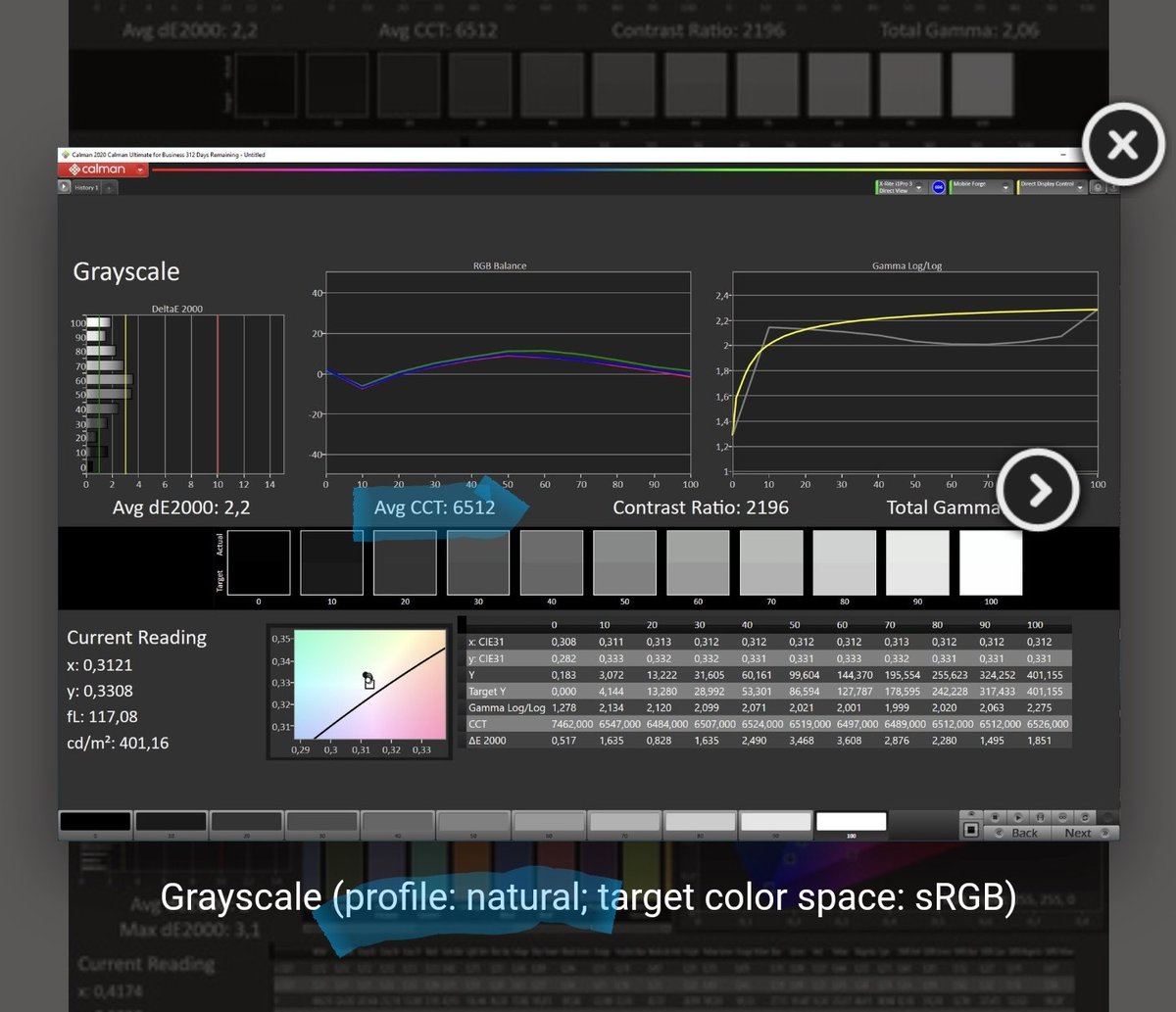
Task: Click the Grayscale heading
Action: click(126, 272)
